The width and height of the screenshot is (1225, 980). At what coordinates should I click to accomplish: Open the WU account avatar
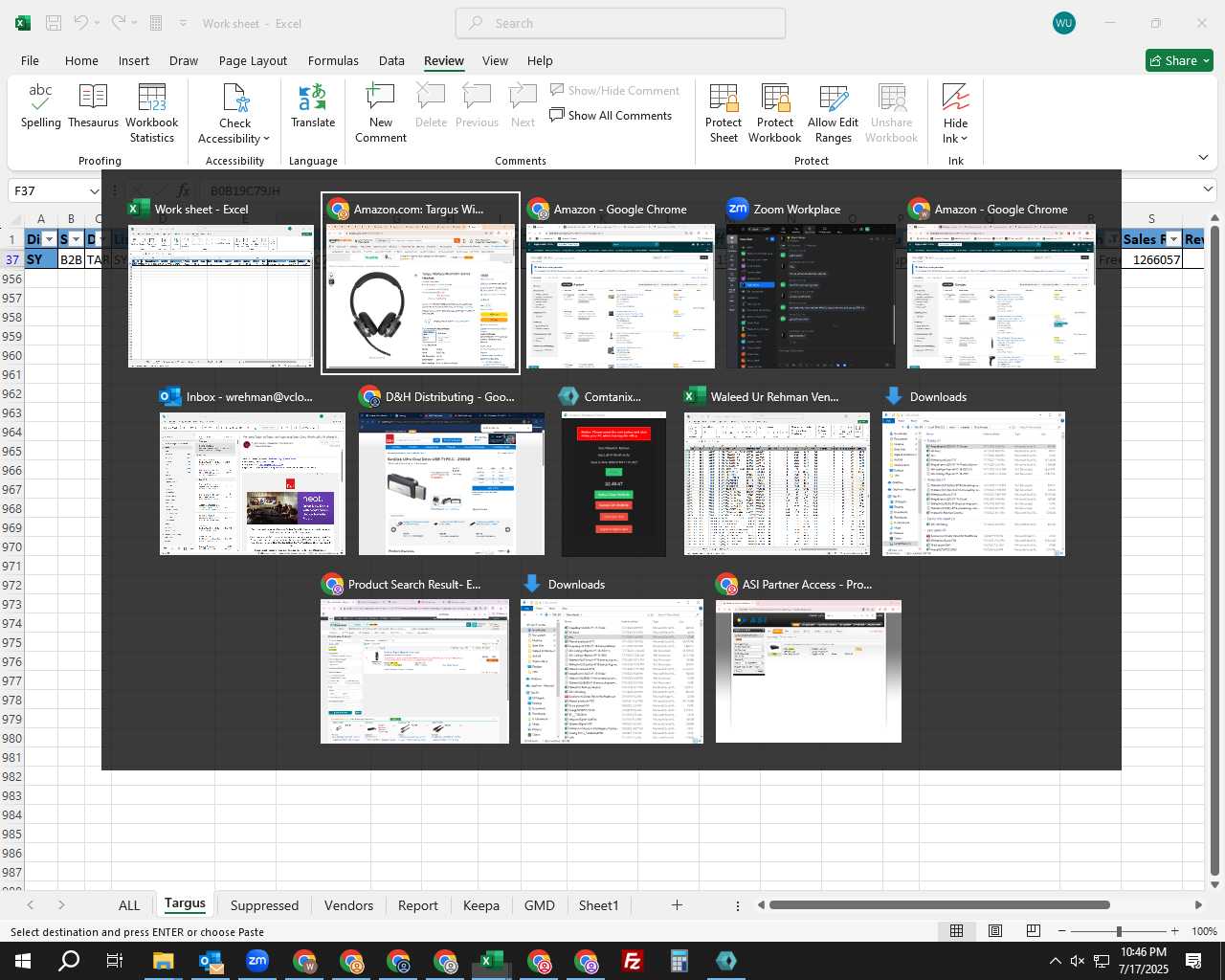click(1063, 23)
